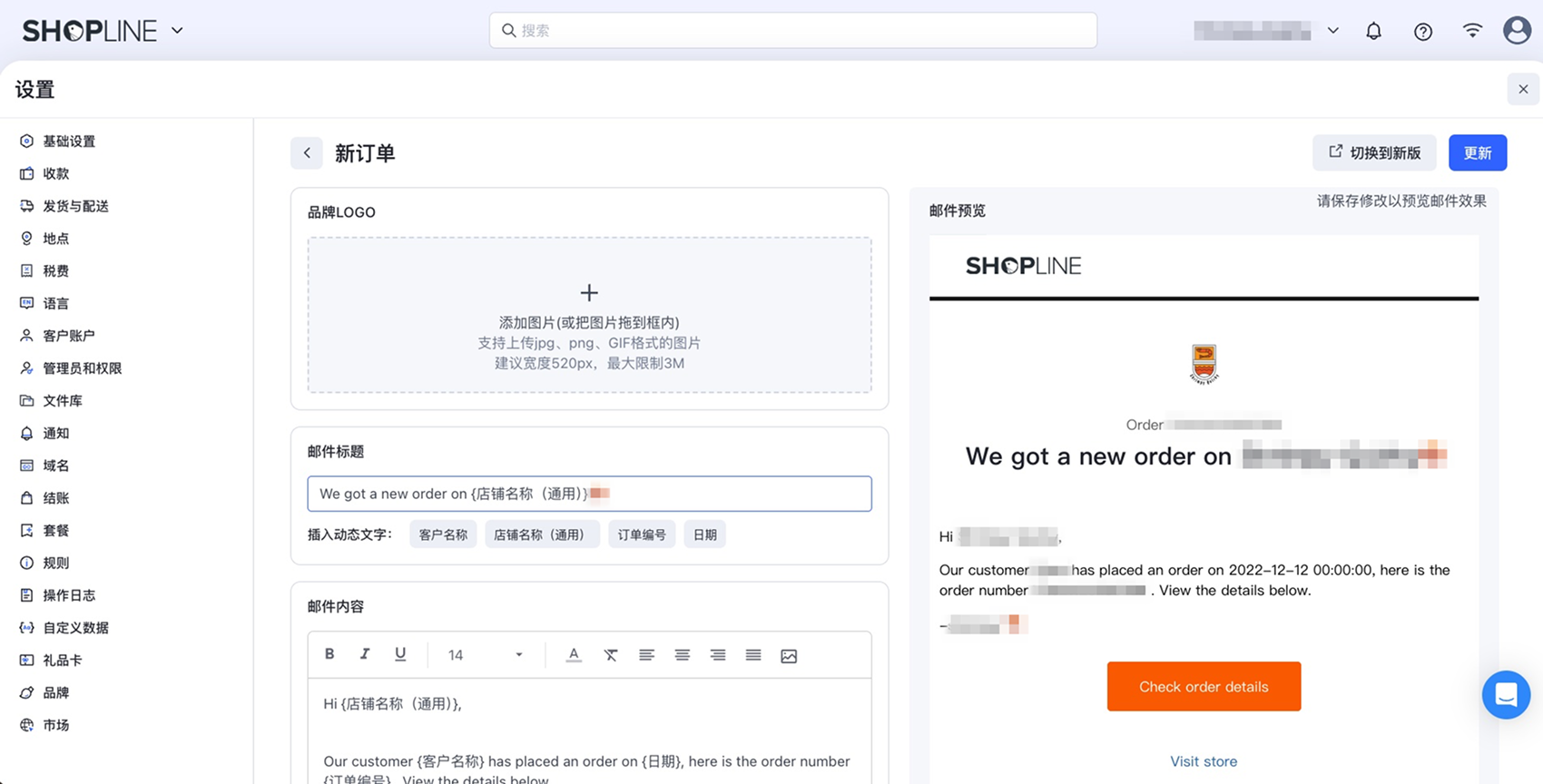Image resolution: width=1543 pixels, height=784 pixels.
Task: Click the 更新 button
Action: coord(1477,152)
